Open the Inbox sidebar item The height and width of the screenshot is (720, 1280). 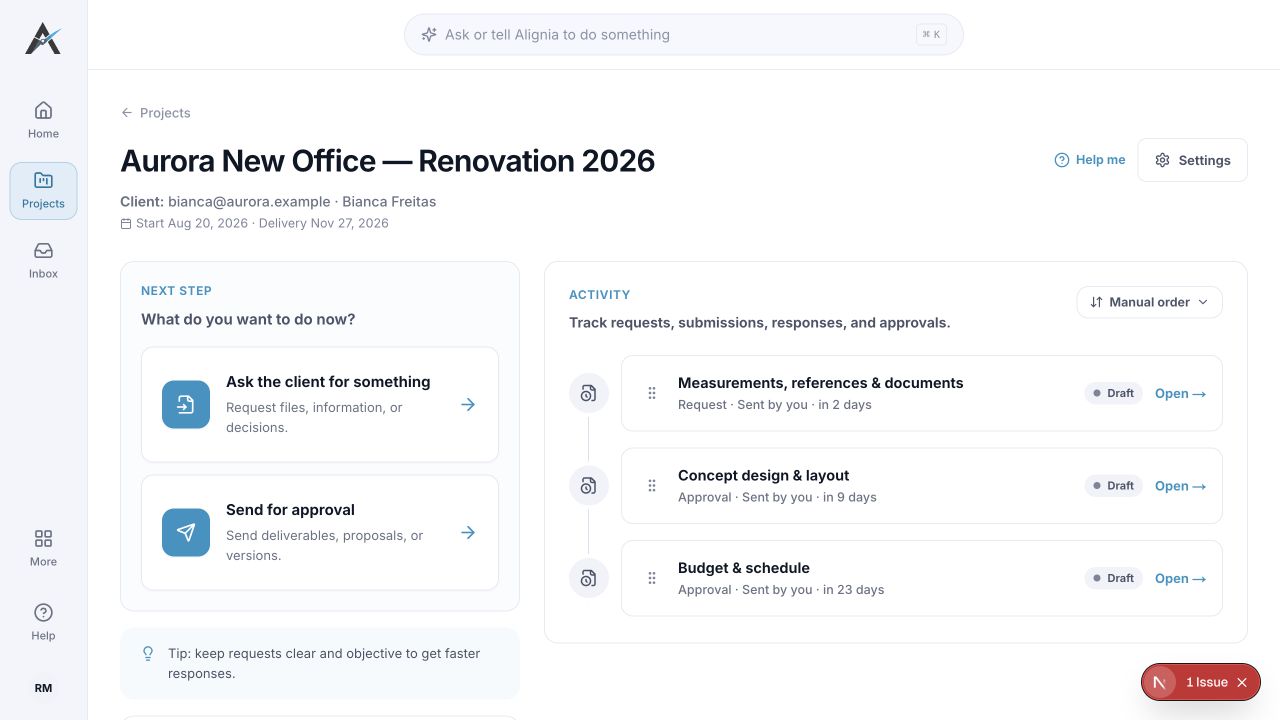click(43, 260)
